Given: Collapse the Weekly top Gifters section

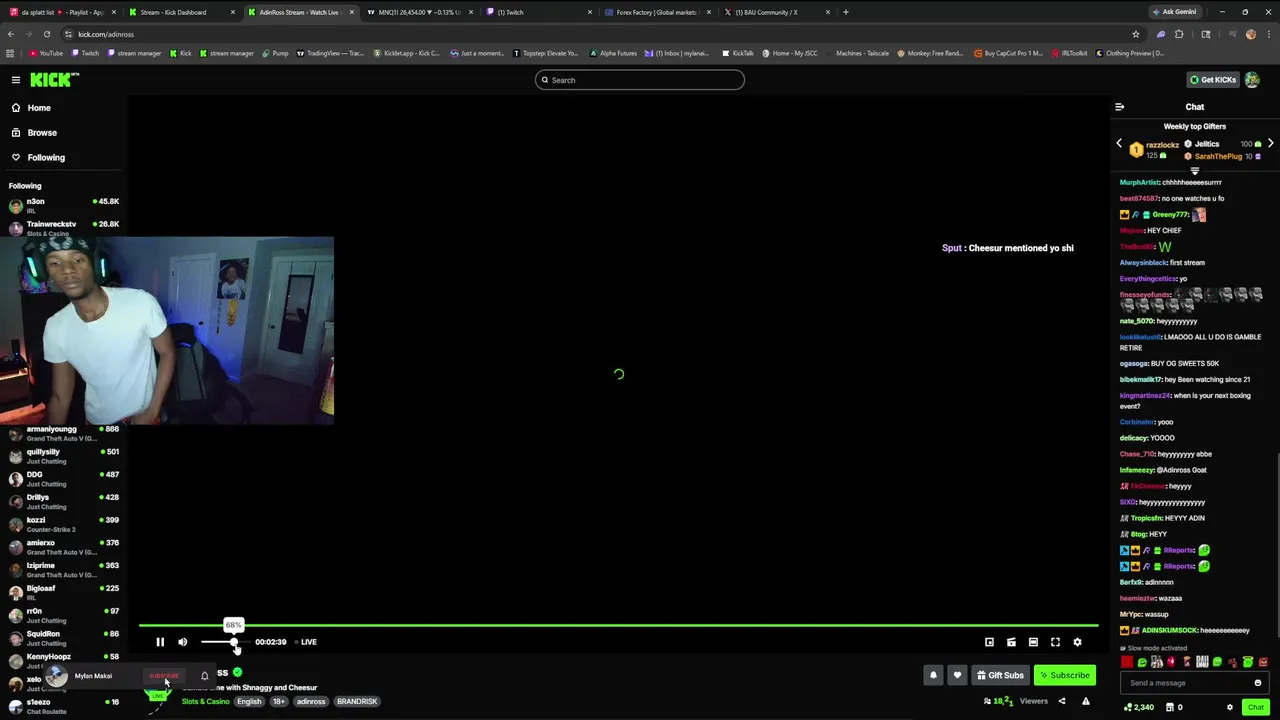Looking at the screenshot, I should pyautogui.click(x=1194, y=171).
